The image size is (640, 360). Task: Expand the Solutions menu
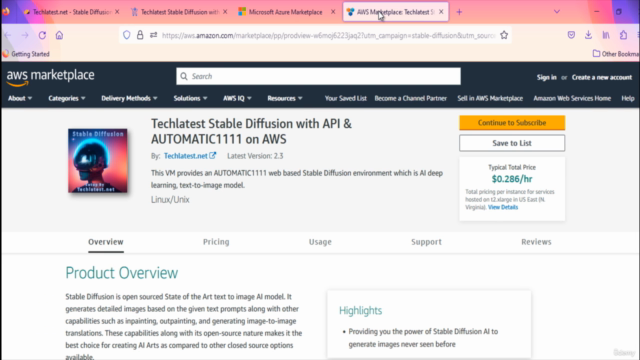pyautogui.click(x=191, y=98)
